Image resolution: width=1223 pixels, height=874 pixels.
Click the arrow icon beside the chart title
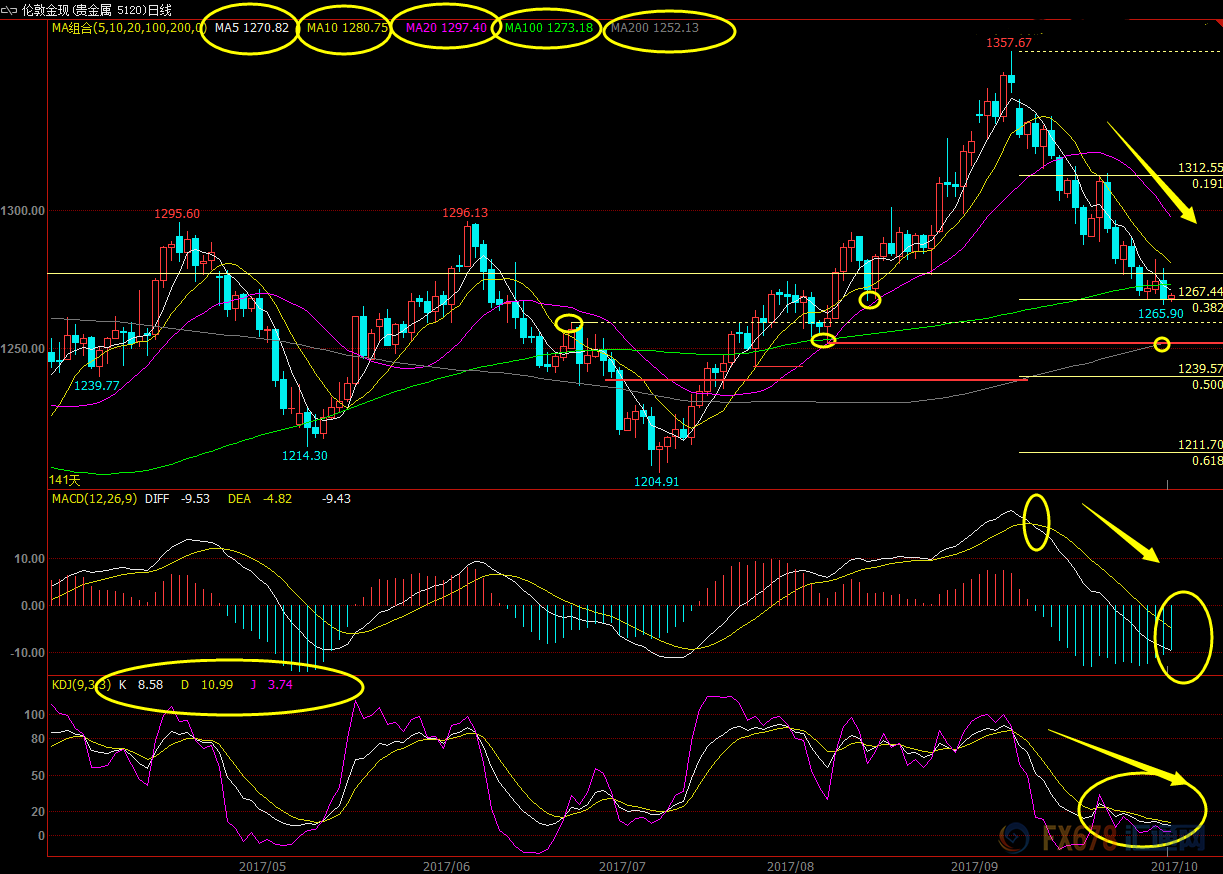[10, 9]
